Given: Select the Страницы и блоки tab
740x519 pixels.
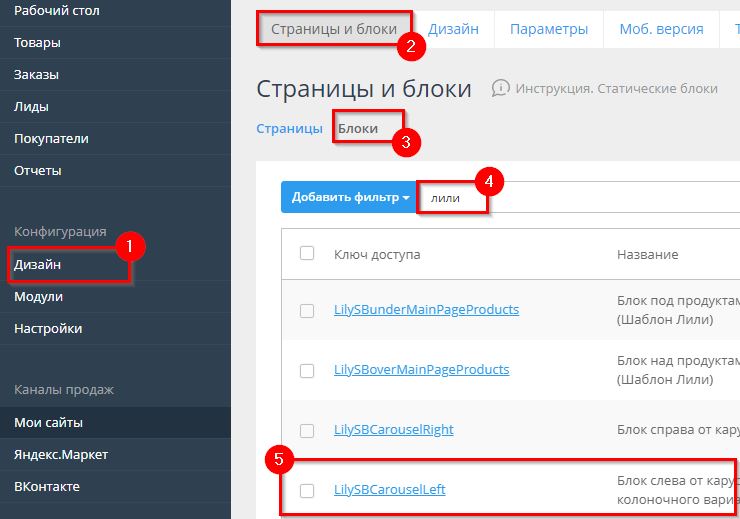Looking at the screenshot, I should [334, 29].
